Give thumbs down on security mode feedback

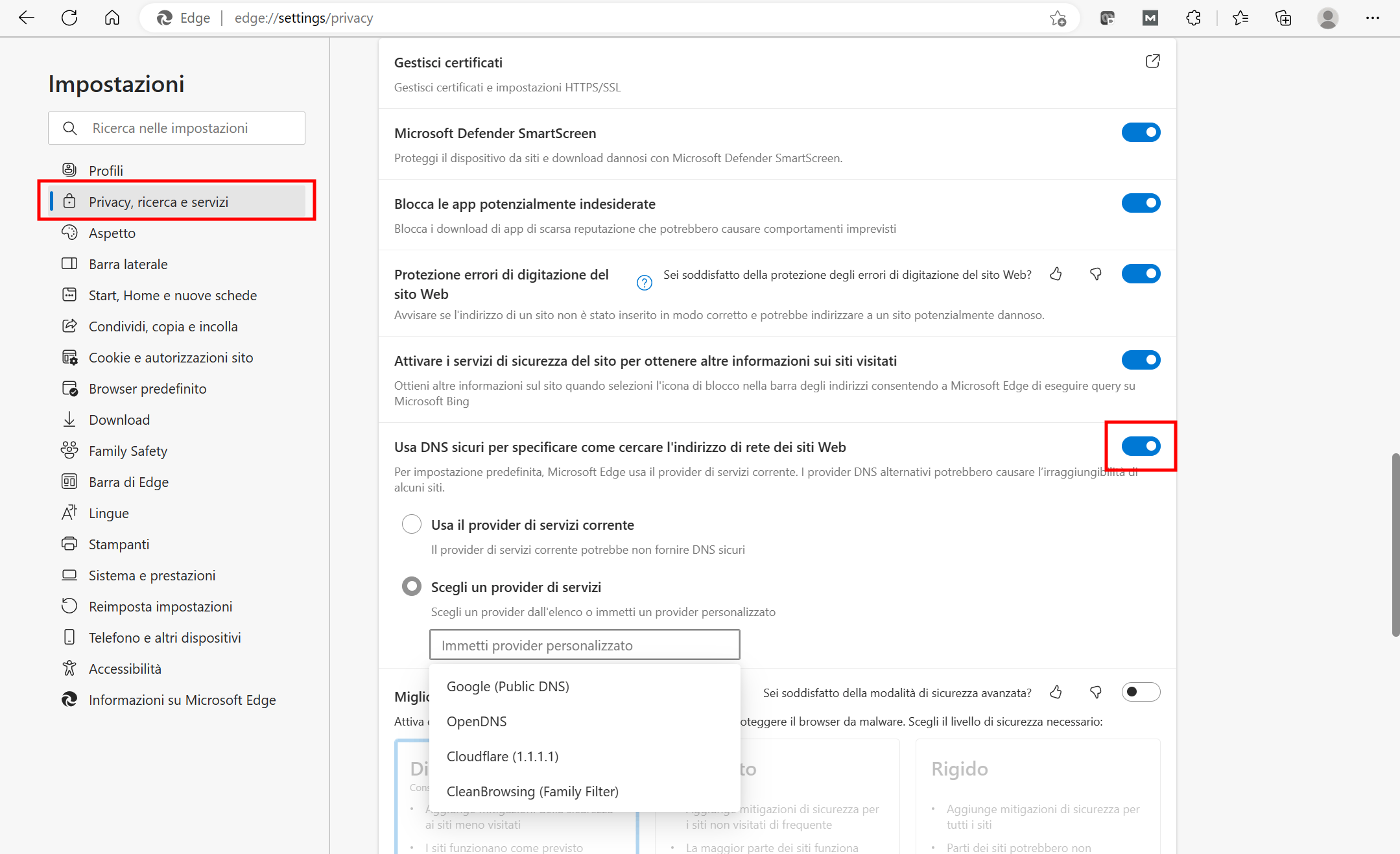coord(1095,692)
